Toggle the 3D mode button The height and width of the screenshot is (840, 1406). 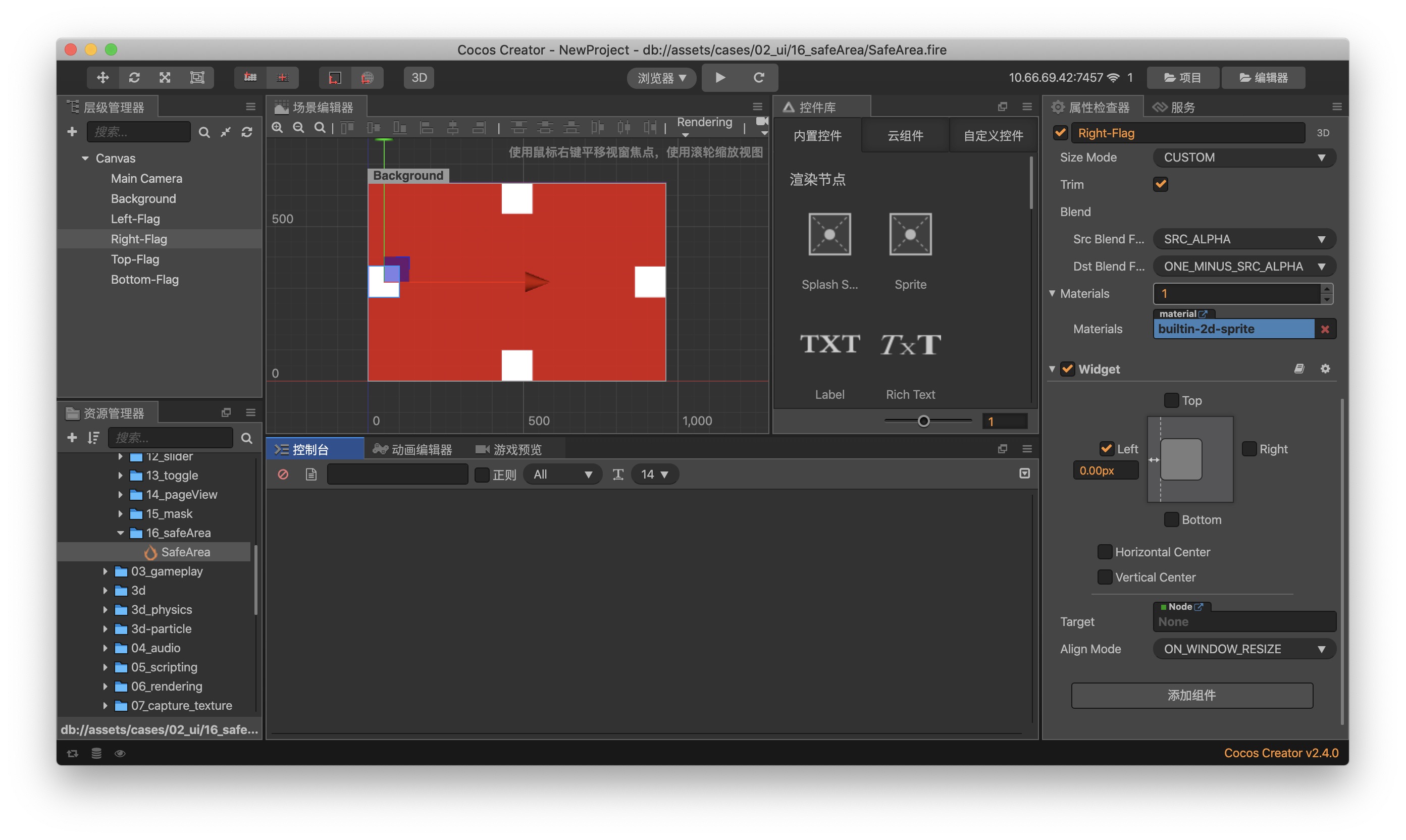[x=419, y=78]
